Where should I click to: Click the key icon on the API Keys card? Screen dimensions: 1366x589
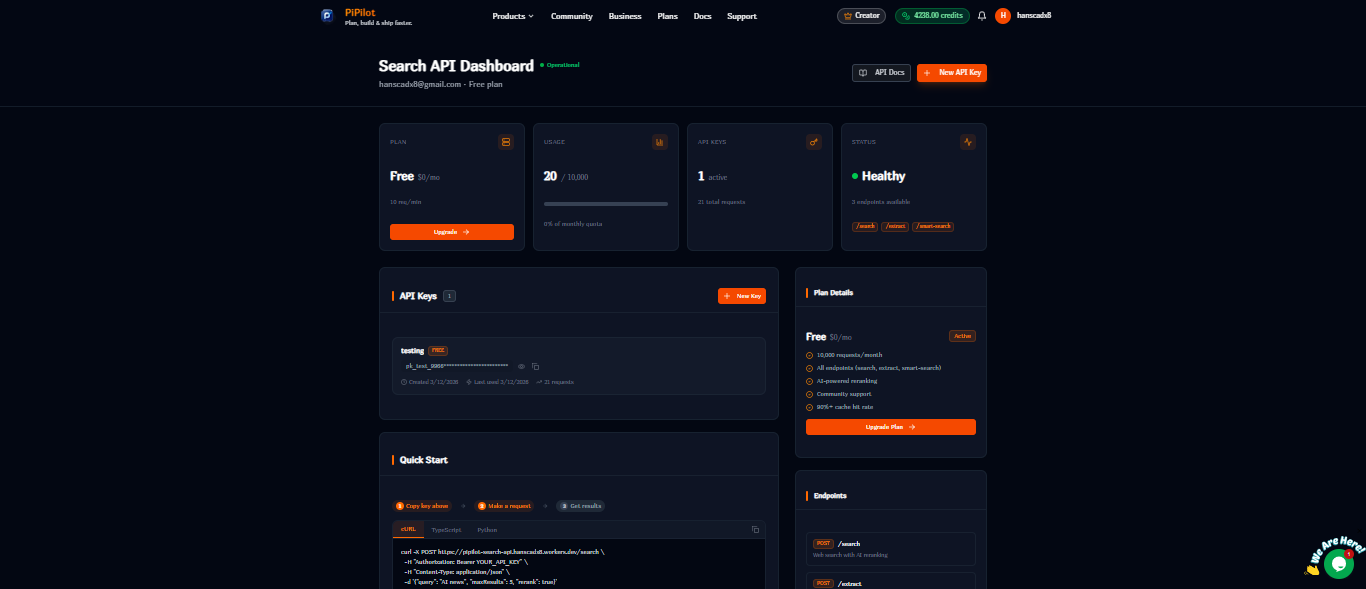pyautogui.click(x=814, y=142)
